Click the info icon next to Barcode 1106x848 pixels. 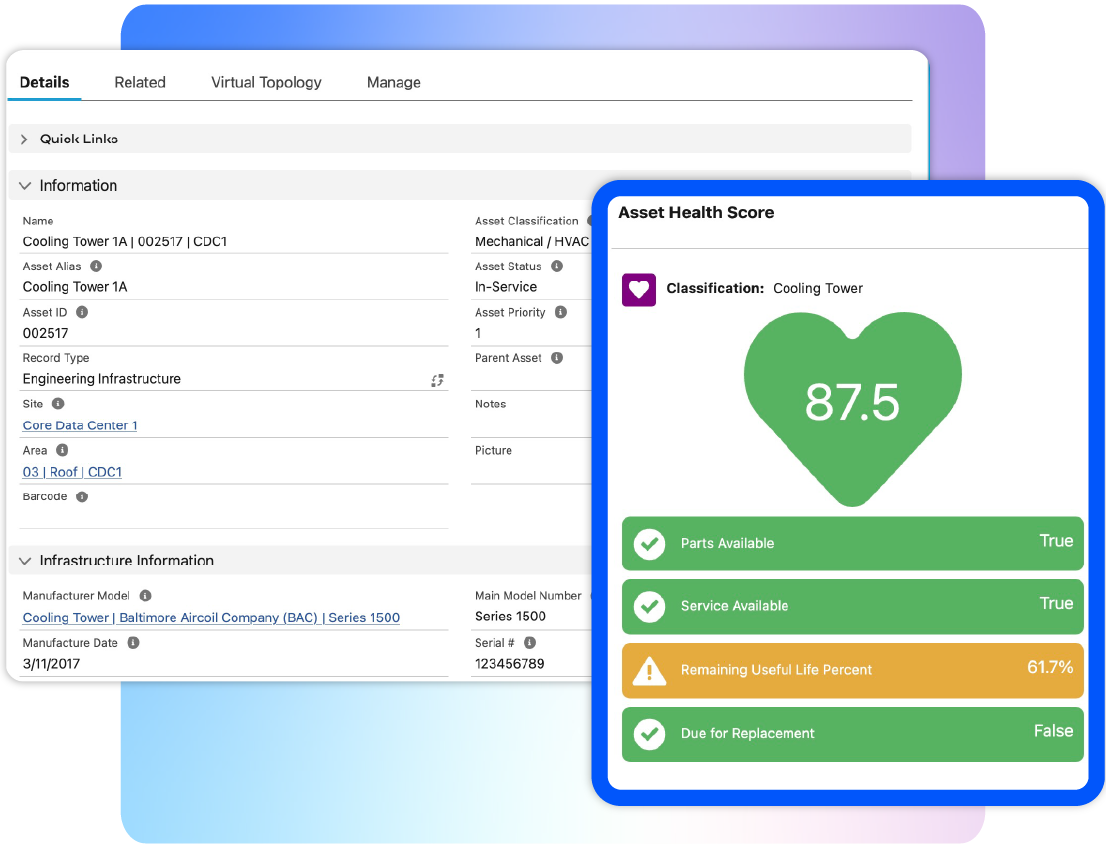[82, 496]
